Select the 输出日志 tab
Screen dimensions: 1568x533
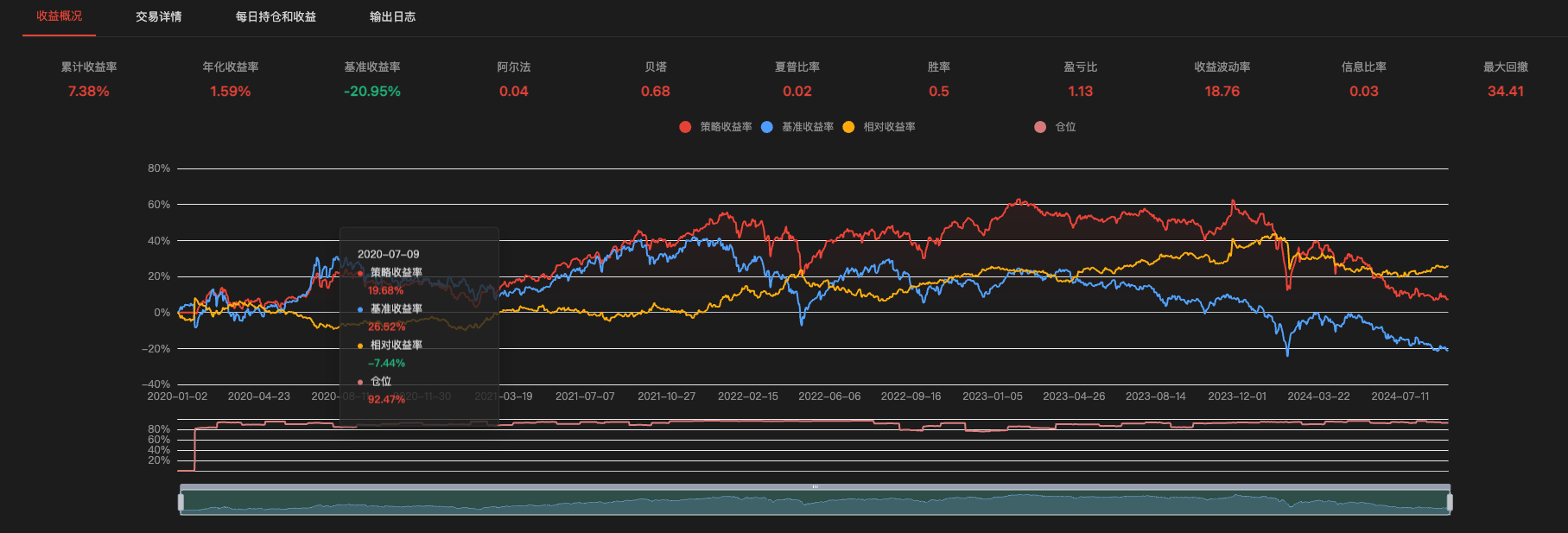point(392,16)
